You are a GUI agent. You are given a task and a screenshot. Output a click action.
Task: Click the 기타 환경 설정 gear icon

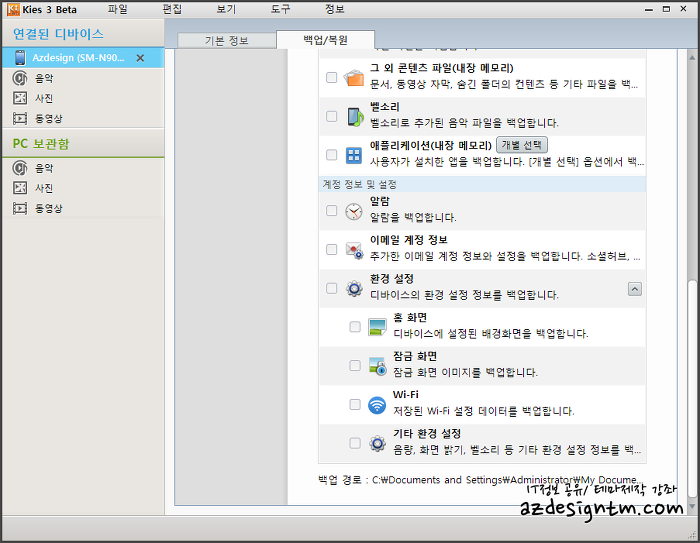378,443
